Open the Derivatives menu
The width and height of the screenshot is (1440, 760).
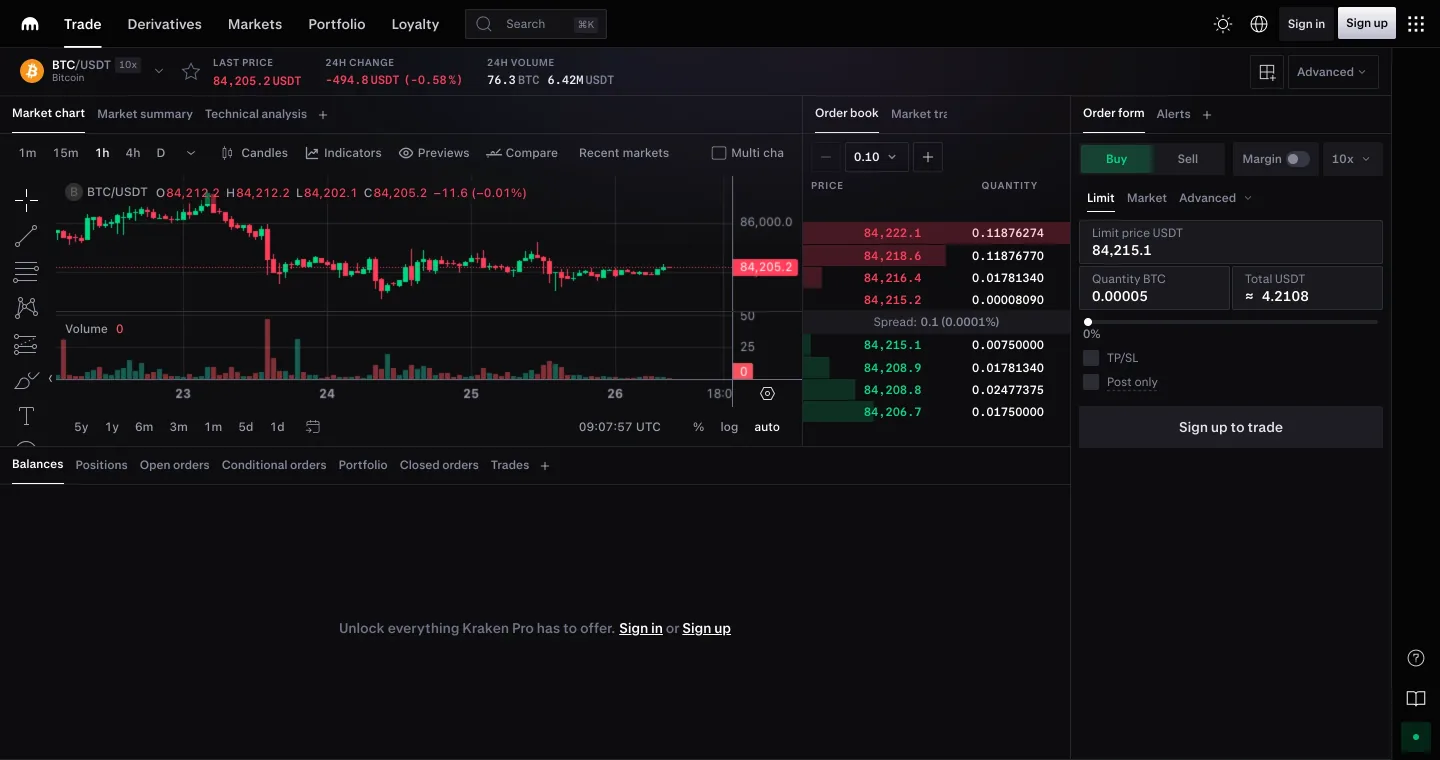click(165, 24)
